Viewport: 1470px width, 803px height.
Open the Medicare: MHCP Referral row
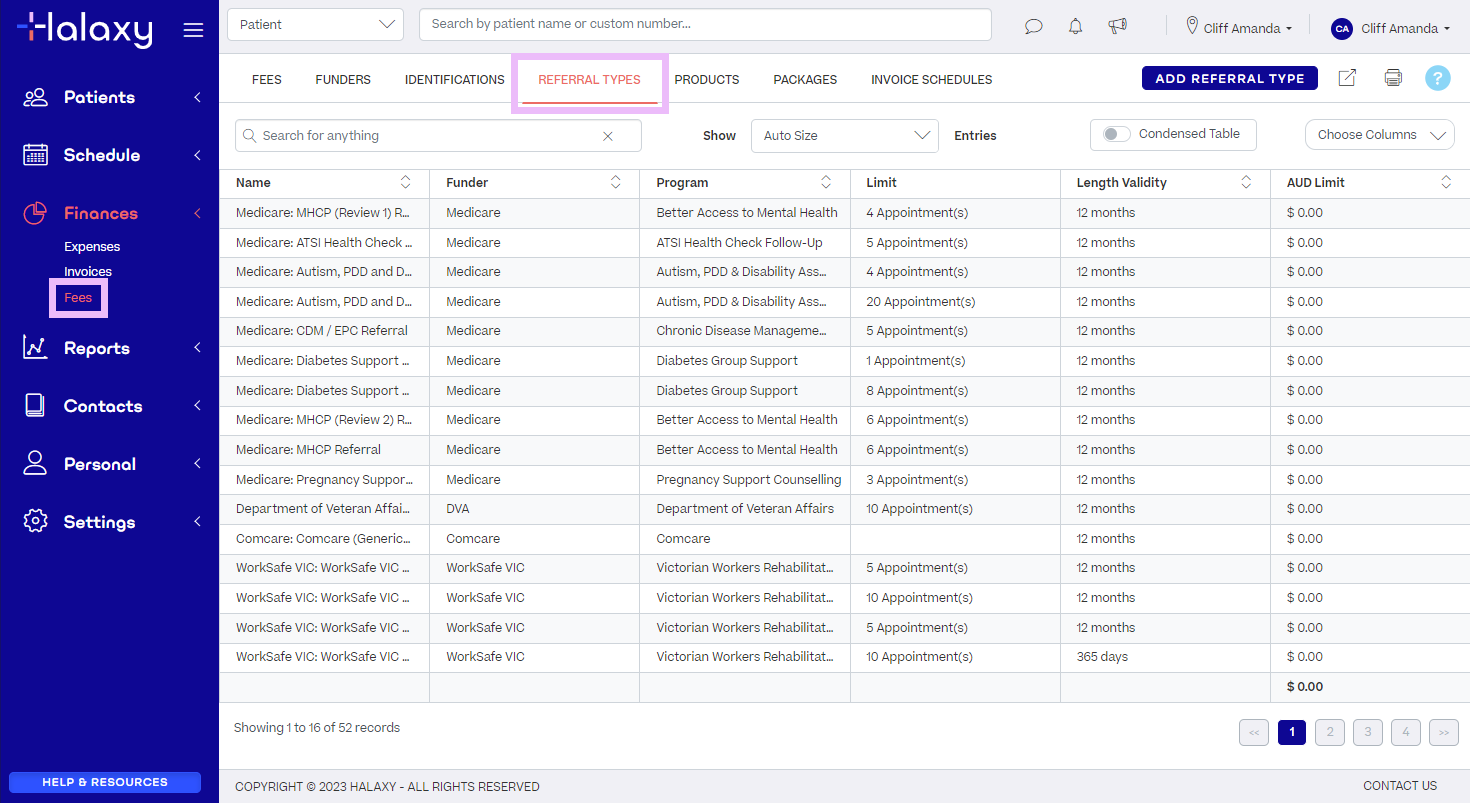pyautogui.click(x=844, y=450)
